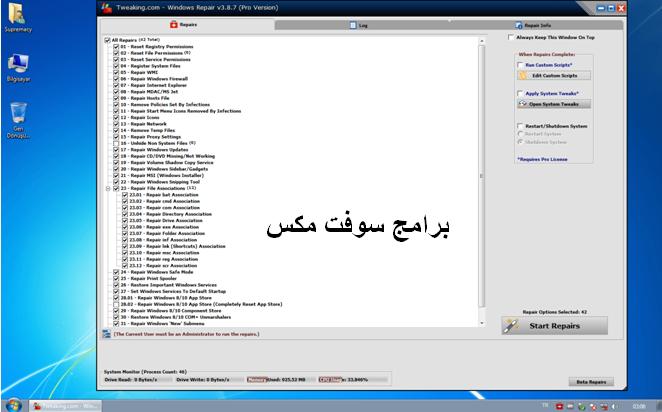The width and height of the screenshot is (662, 412).
Task: Click the repair list vertical scrollbar thumb
Action: tap(482, 176)
